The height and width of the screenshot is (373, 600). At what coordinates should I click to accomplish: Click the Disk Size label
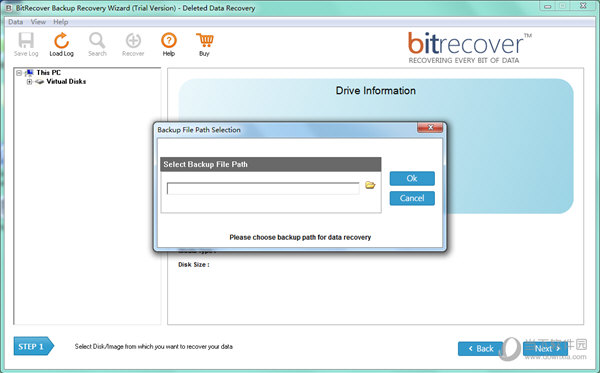[x=194, y=265]
